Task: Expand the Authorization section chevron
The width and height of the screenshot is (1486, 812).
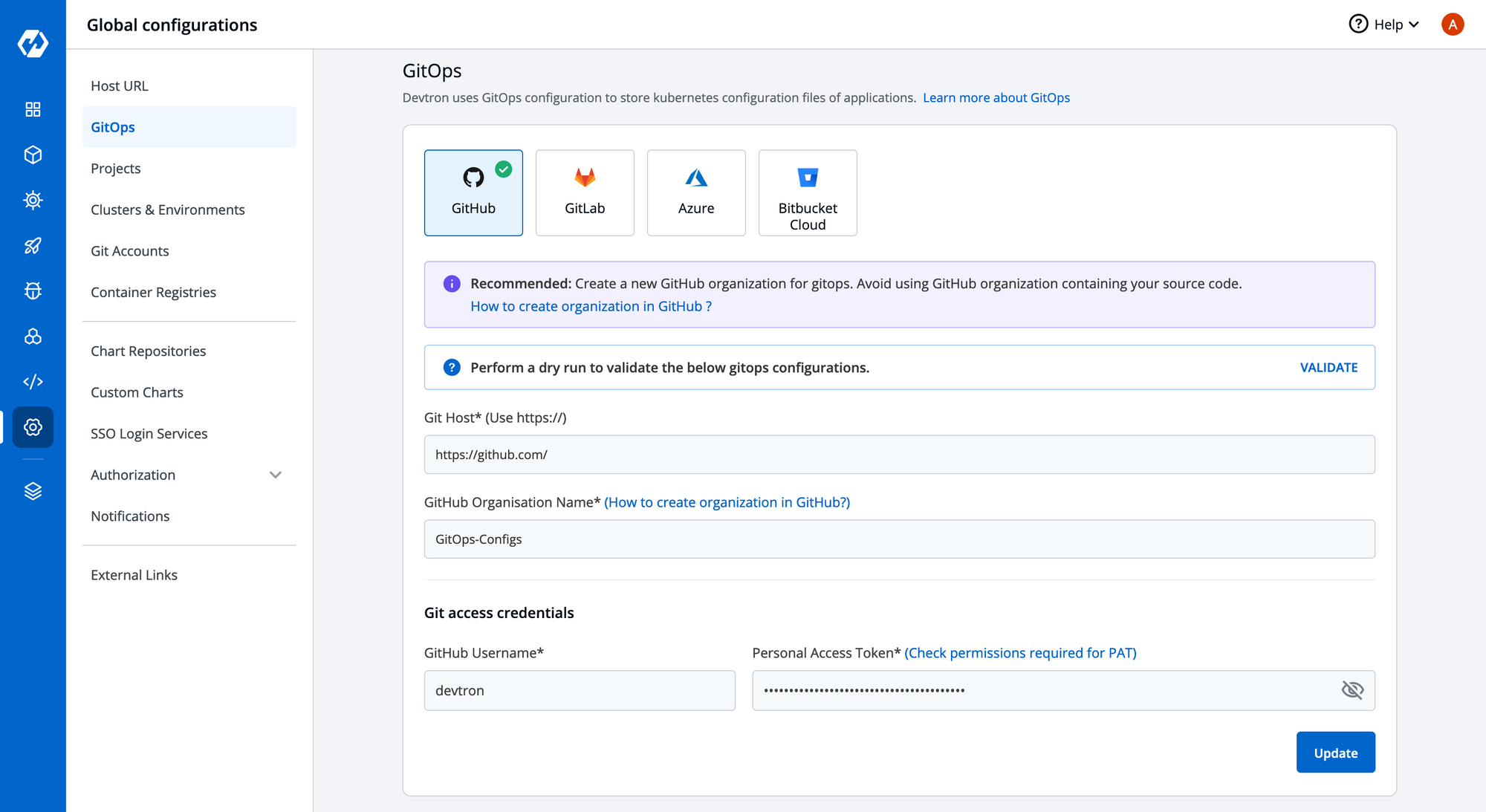Action: pos(276,475)
